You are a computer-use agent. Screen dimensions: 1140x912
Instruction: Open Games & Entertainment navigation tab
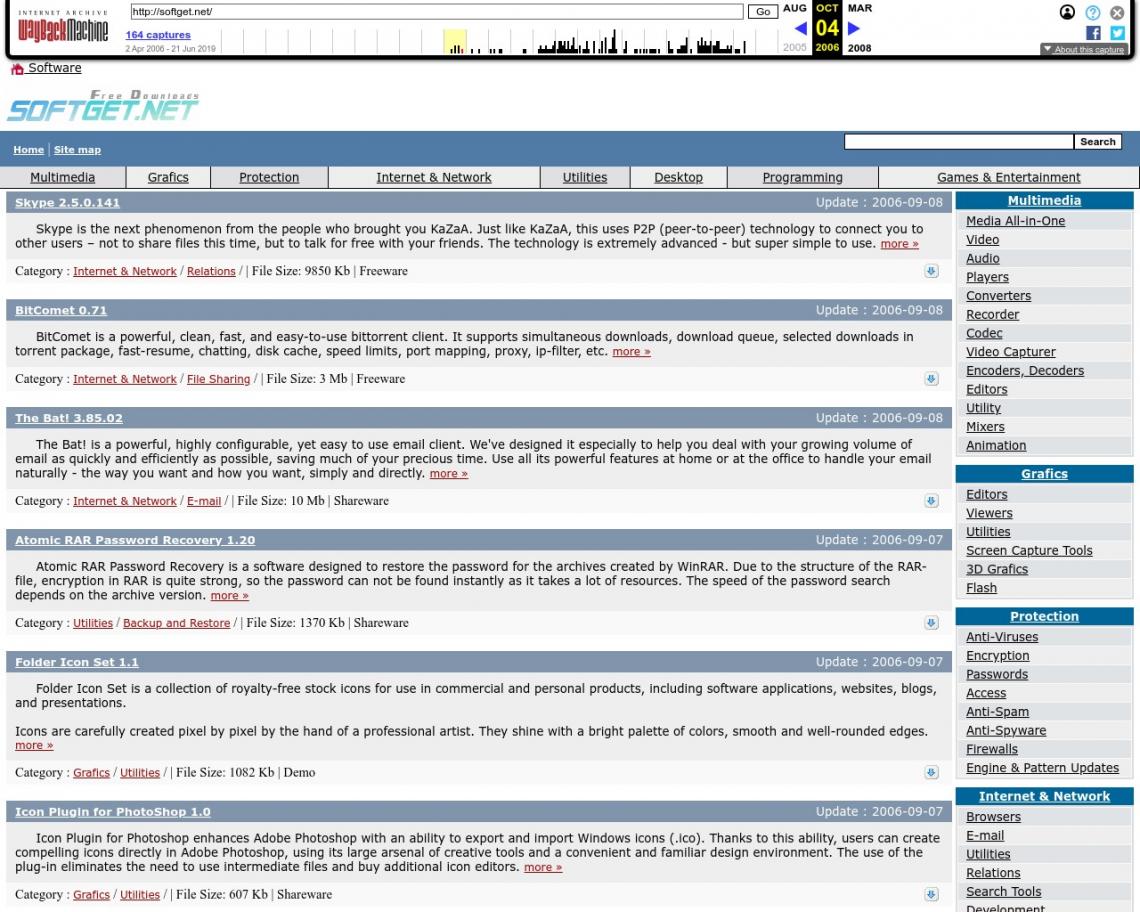tap(1008, 177)
